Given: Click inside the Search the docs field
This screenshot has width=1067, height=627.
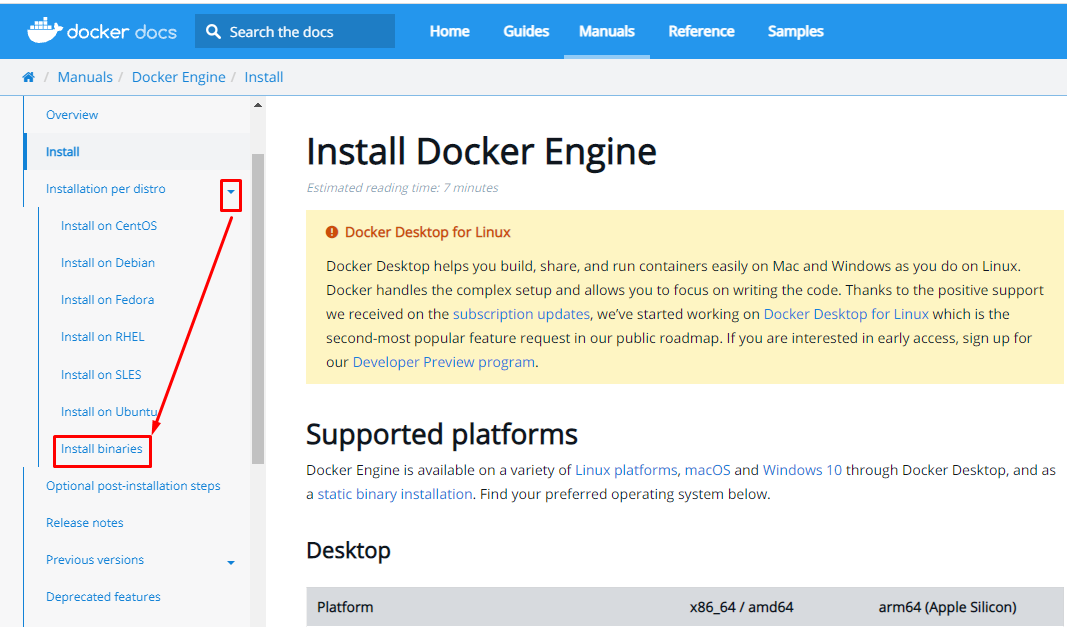Looking at the screenshot, I should tap(300, 31).
